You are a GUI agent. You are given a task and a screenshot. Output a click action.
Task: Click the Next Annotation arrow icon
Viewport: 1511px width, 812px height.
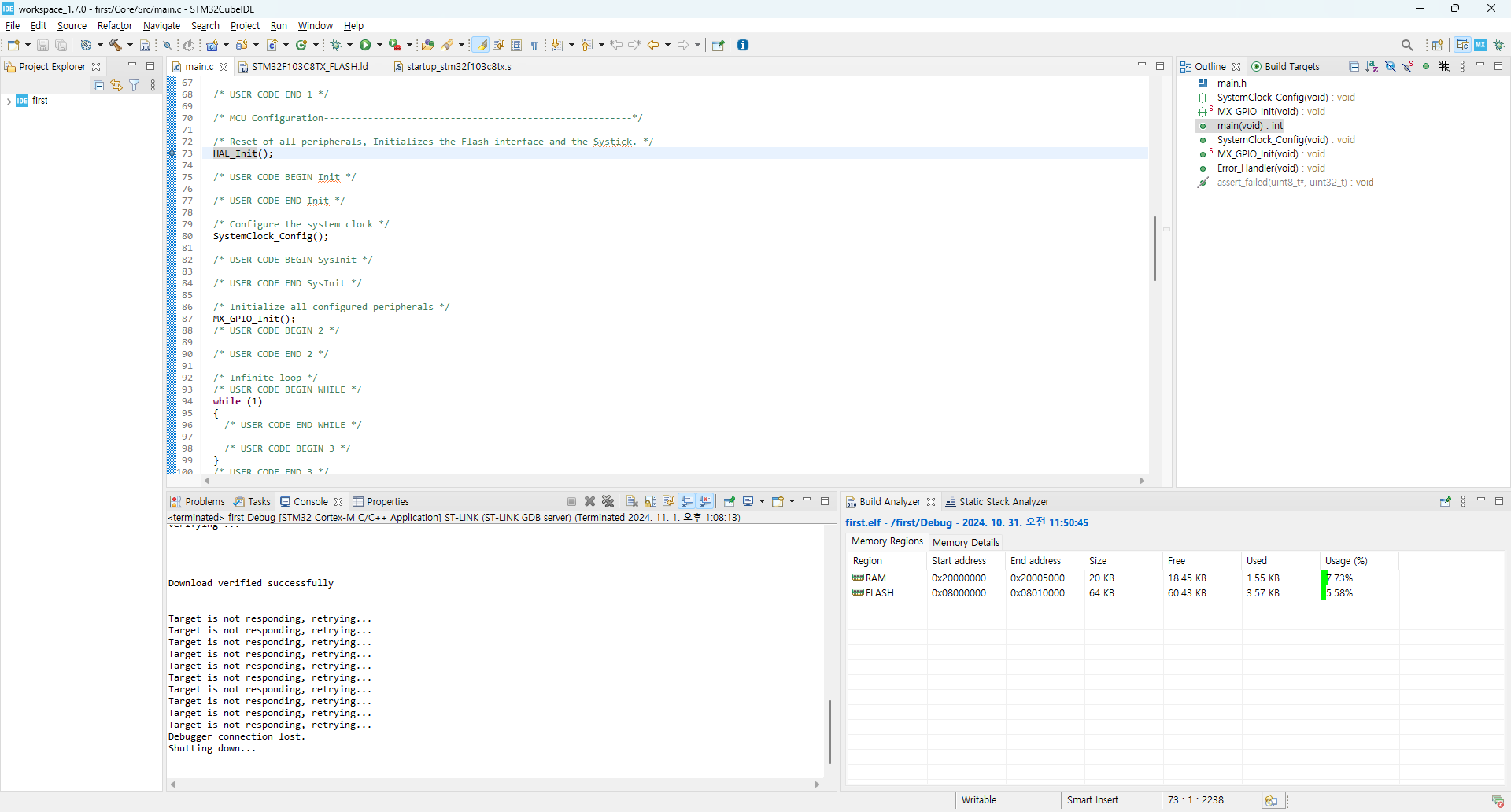557,45
